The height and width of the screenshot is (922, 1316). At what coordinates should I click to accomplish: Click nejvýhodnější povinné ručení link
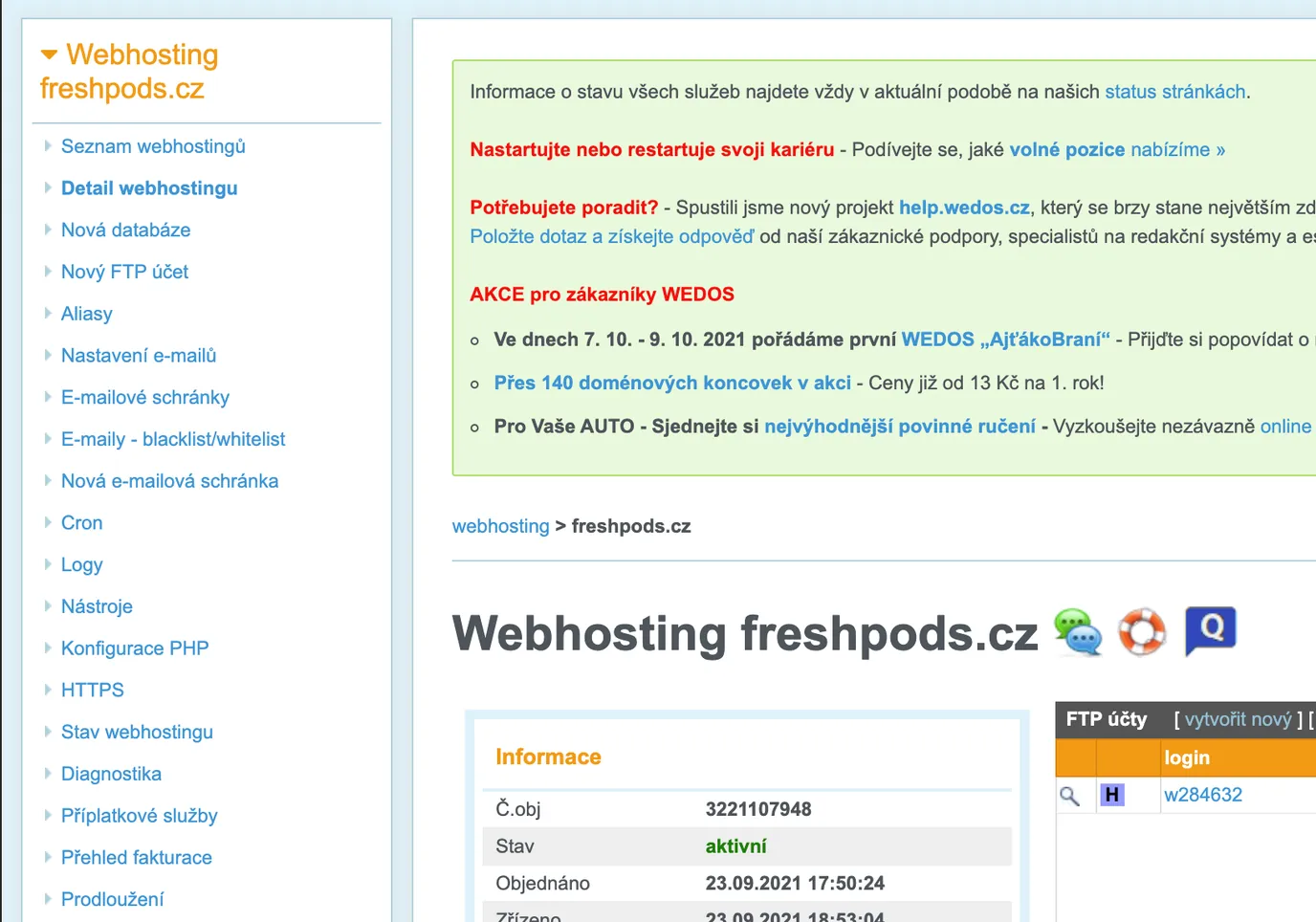900,427
